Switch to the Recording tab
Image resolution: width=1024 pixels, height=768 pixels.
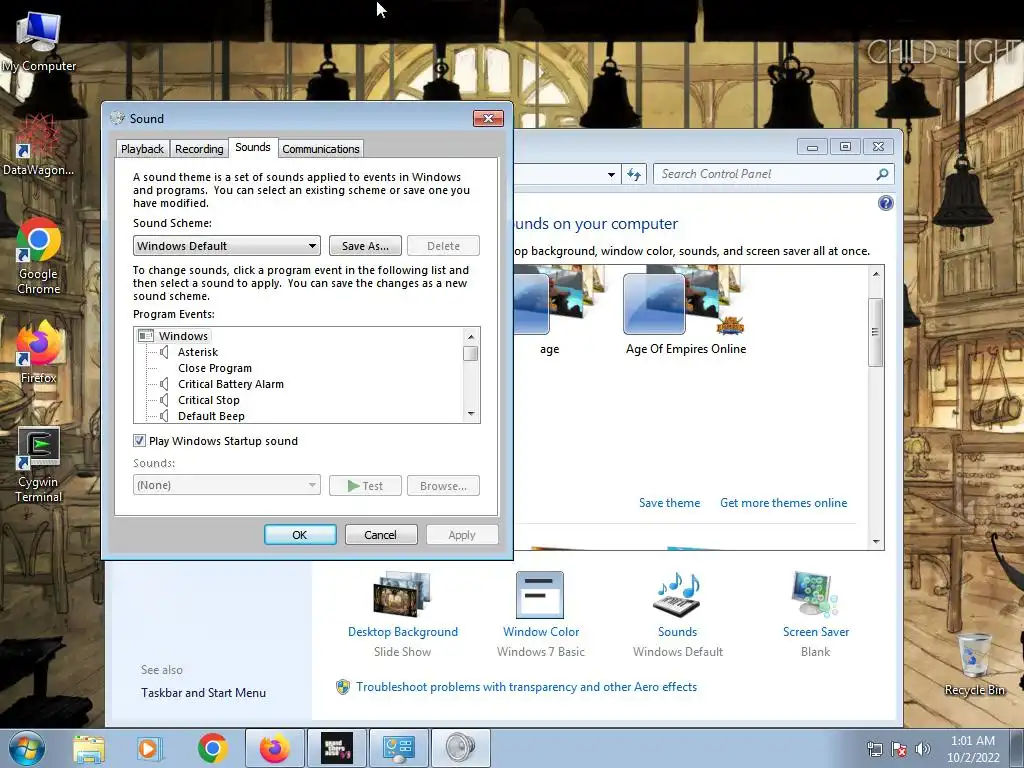point(199,149)
